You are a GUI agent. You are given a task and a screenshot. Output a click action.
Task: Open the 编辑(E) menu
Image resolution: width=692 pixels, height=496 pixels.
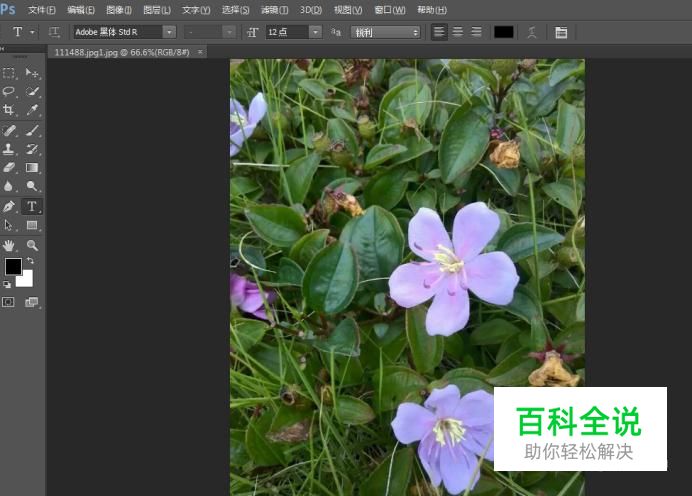(81, 10)
